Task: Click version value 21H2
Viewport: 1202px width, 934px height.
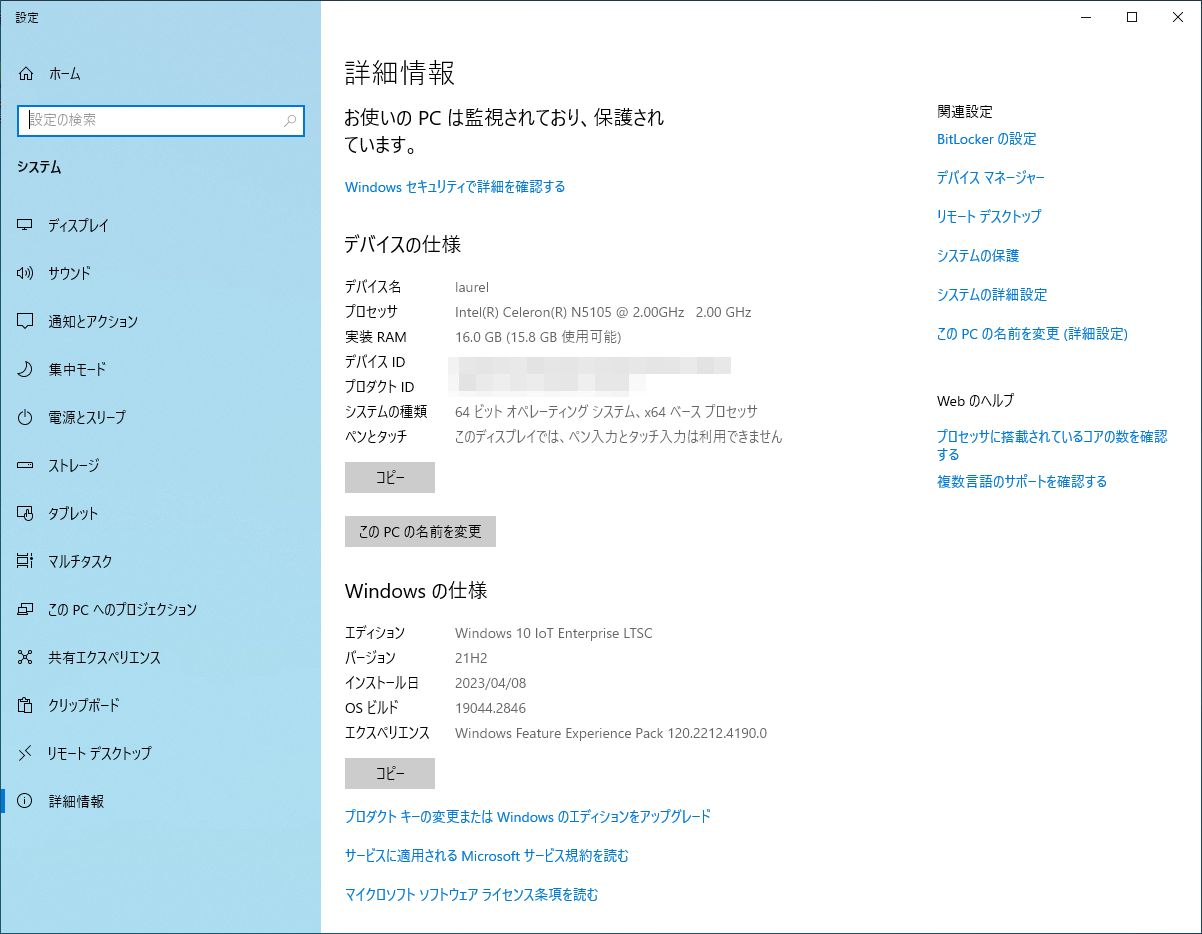Action: coord(471,658)
